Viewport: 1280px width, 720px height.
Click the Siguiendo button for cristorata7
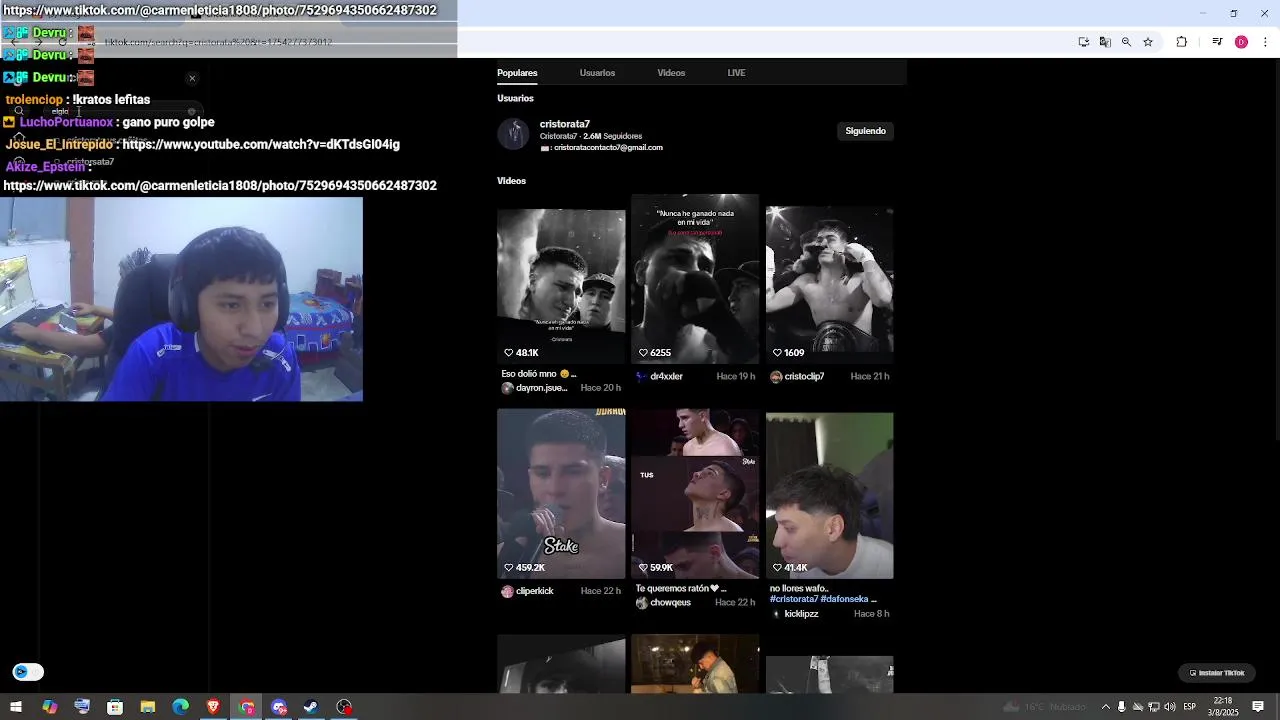[x=865, y=131]
